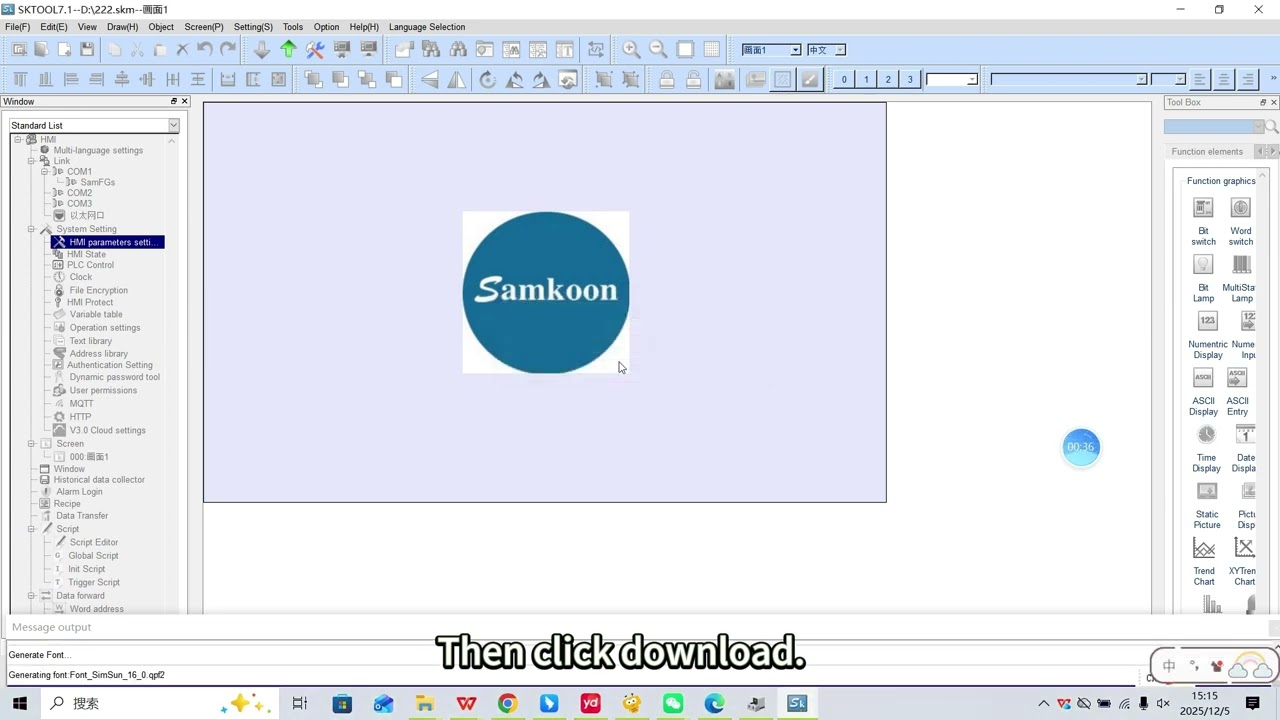Collapse the Script tree node
Screen dimensions: 1280x720
click(31, 529)
